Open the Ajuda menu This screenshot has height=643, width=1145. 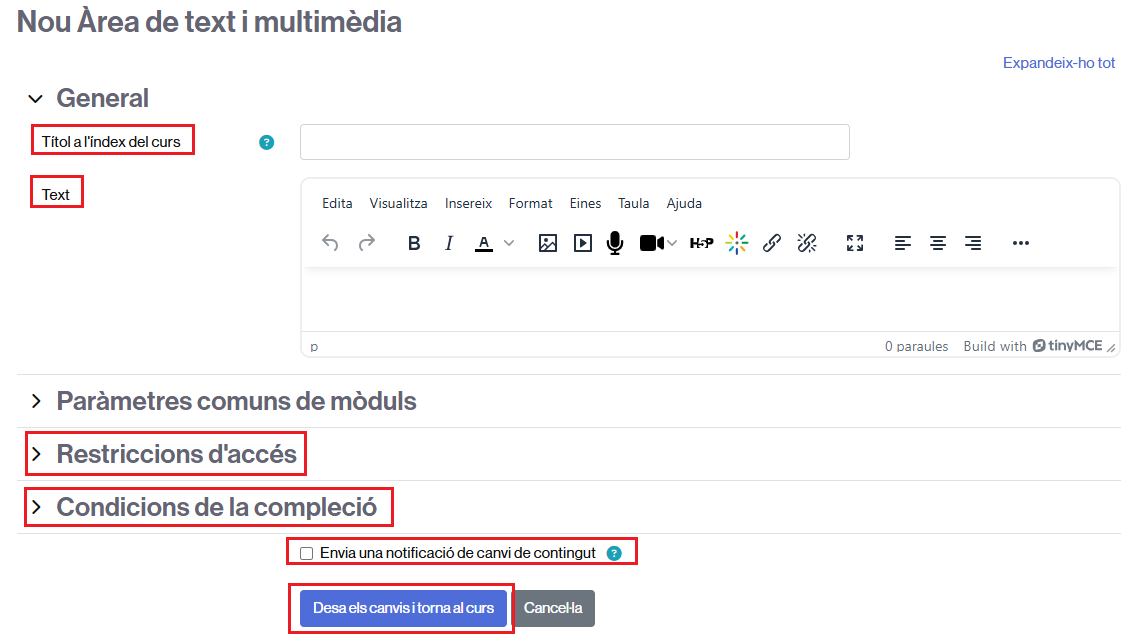tap(683, 203)
